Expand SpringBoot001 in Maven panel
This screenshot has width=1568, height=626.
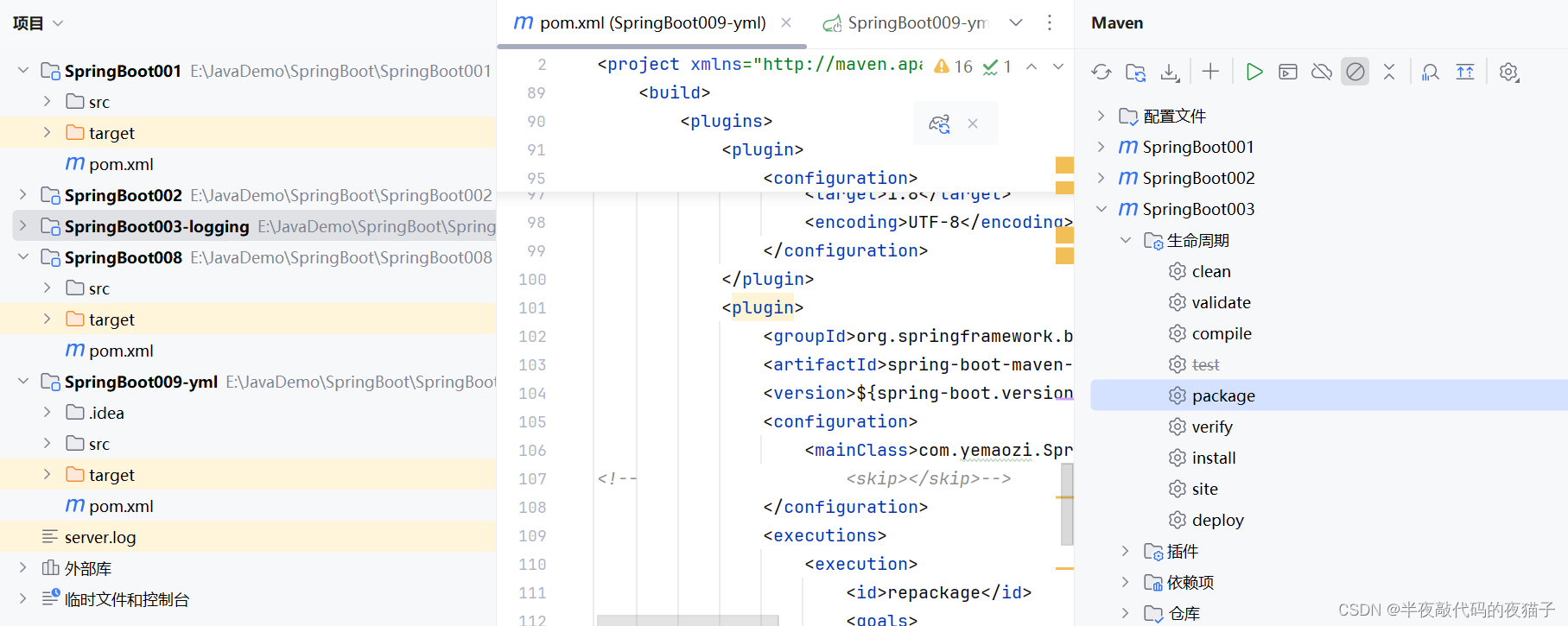click(1101, 147)
